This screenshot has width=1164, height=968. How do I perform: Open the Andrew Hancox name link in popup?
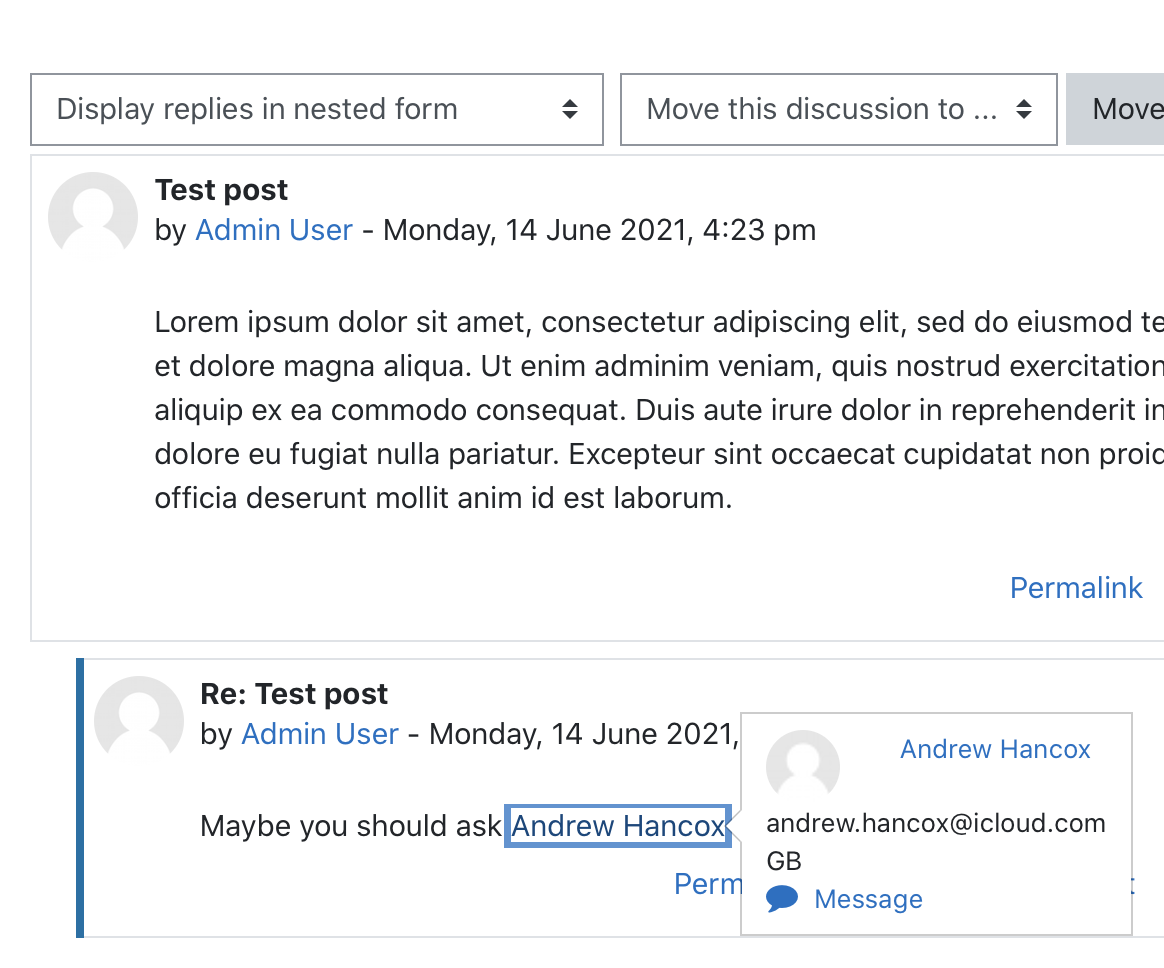pos(995,749)
